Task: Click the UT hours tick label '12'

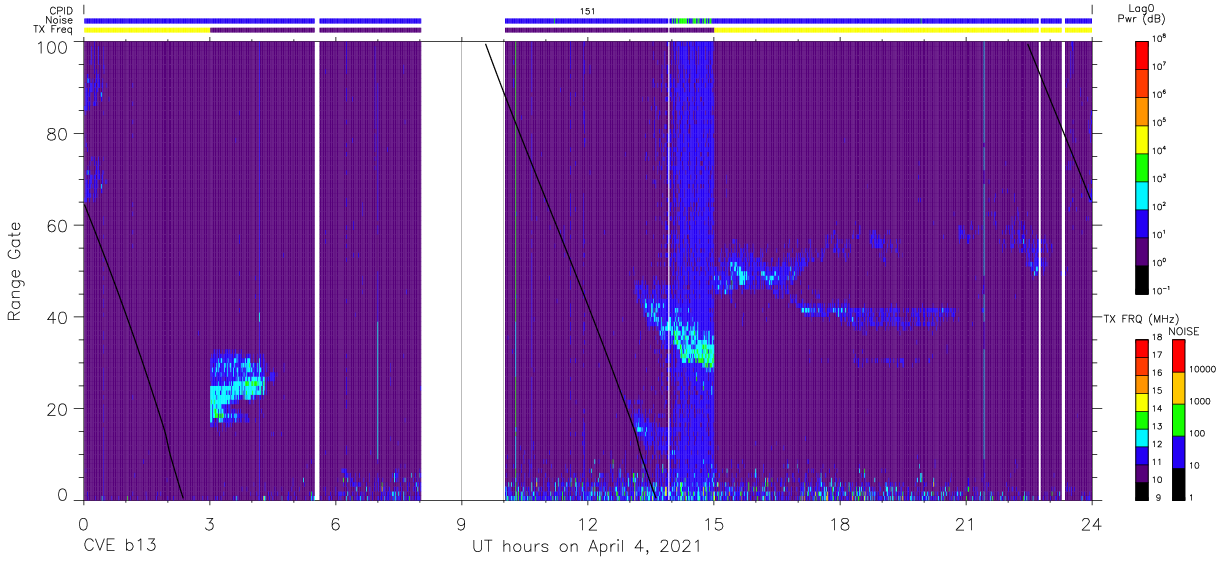Action: [587, 523]
